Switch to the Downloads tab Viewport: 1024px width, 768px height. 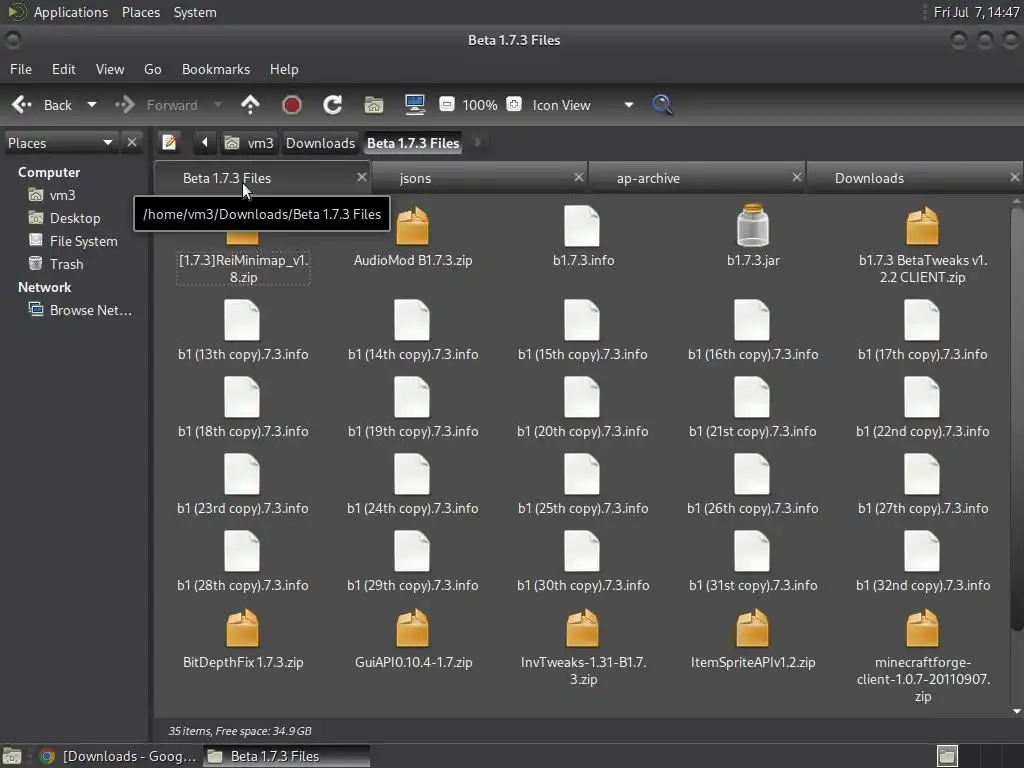[x=914, y=178]
